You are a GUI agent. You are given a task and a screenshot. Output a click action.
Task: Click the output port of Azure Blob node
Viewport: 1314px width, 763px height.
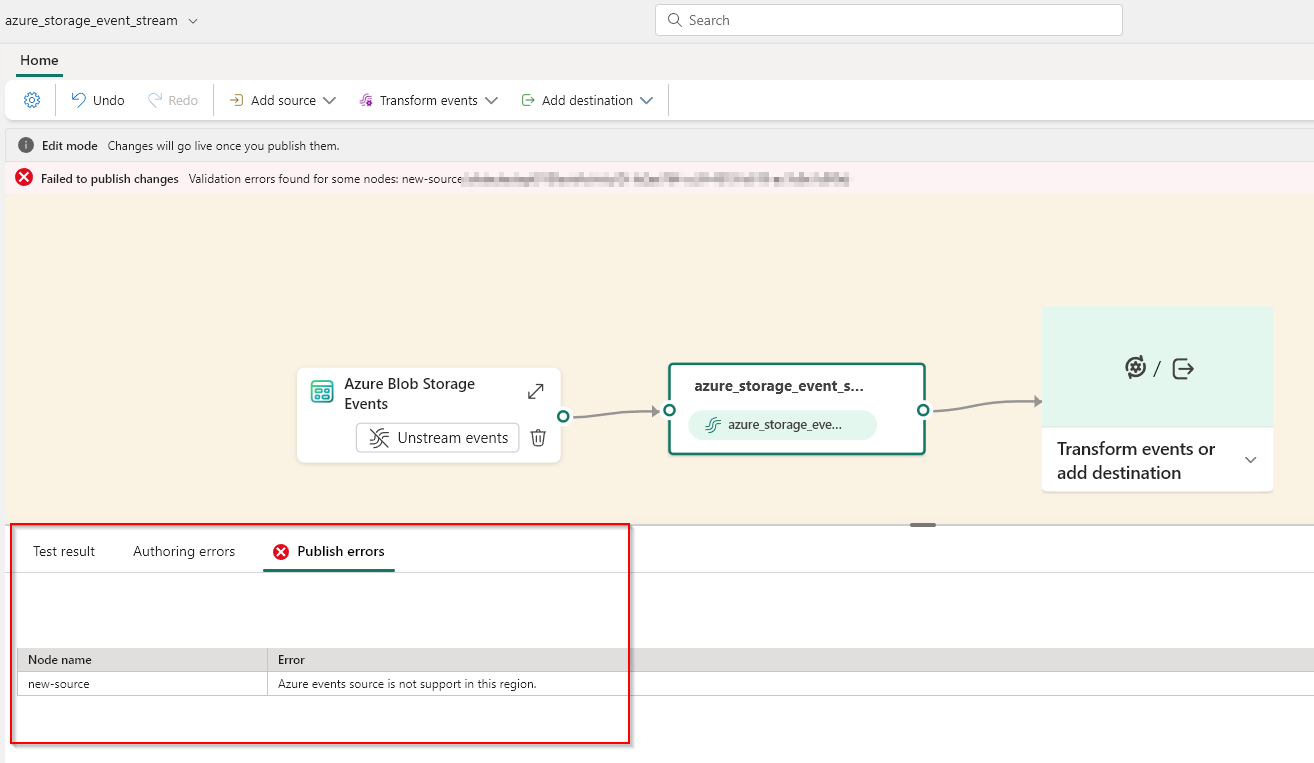(x=563, y=416)
